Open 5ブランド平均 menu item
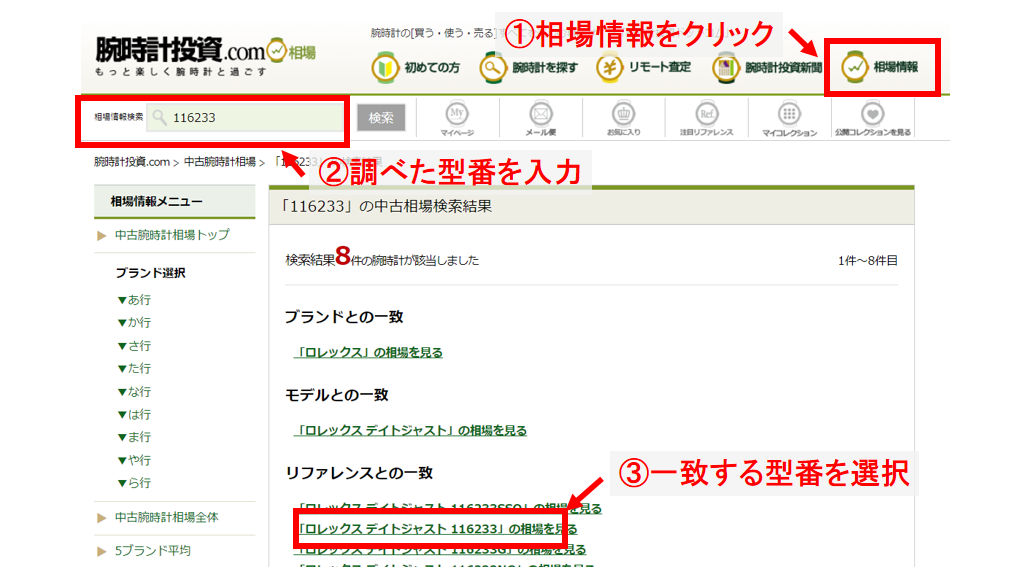 153,551
